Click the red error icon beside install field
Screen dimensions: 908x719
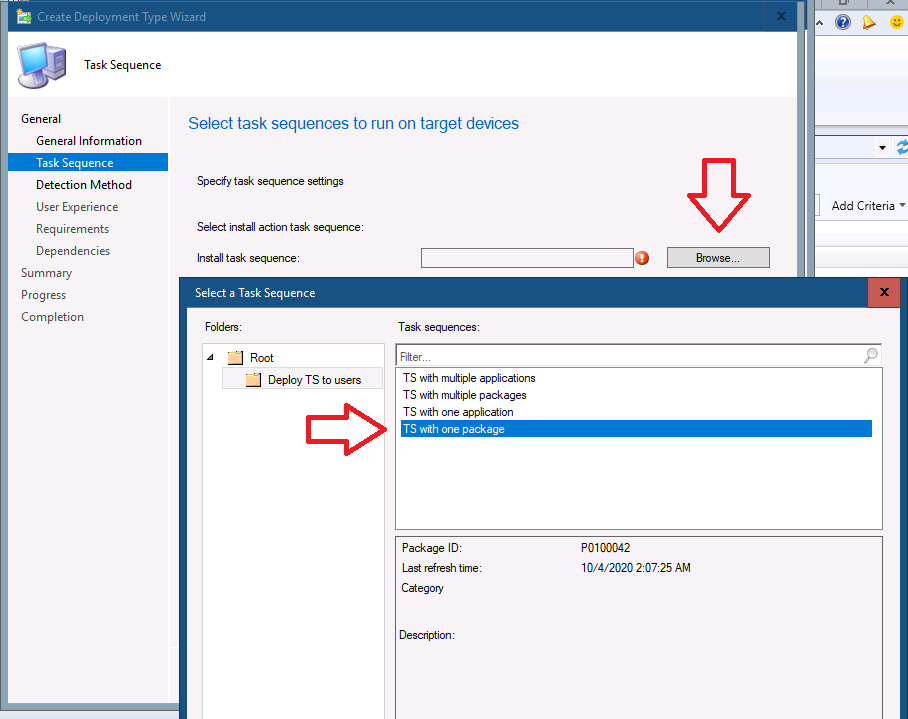click(642, 258)
